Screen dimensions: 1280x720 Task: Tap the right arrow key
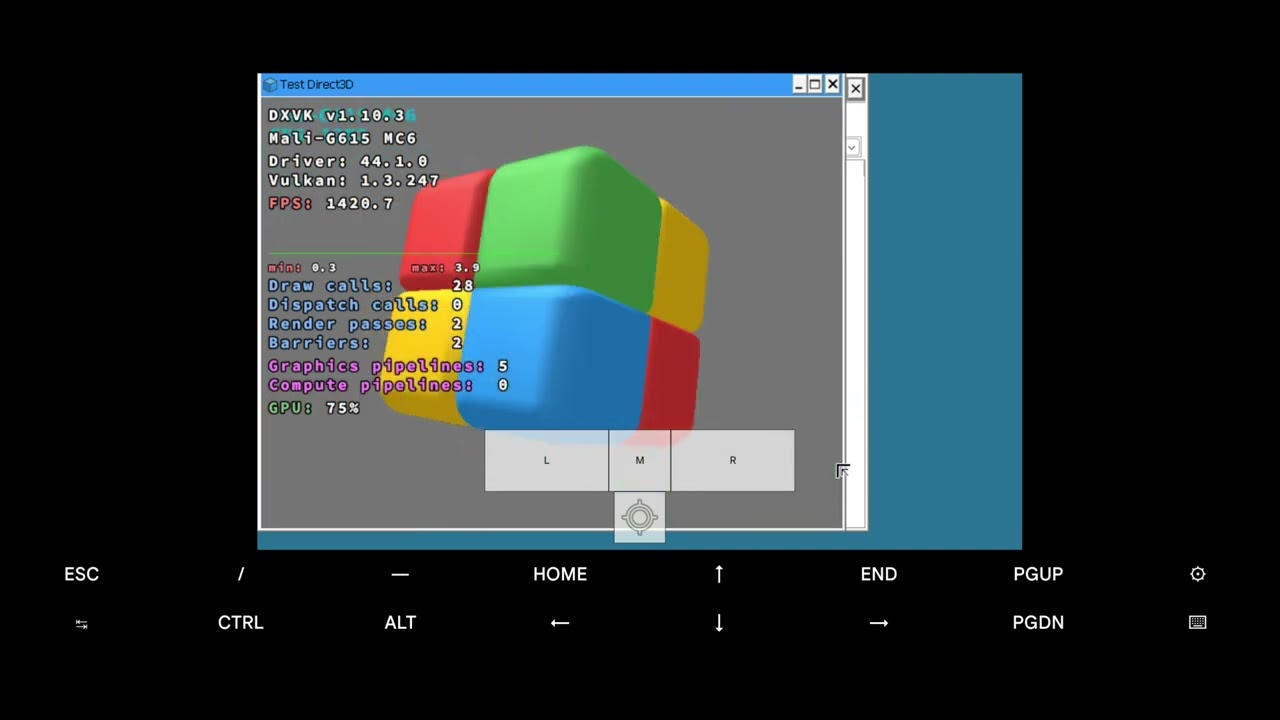(x=879, y=622)
